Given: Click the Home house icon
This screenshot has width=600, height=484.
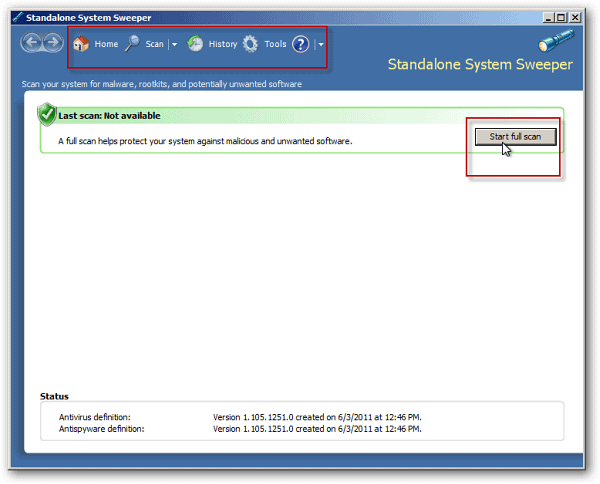Looking at the screenshot, I should pyautogui.click(x=82, y=44).
